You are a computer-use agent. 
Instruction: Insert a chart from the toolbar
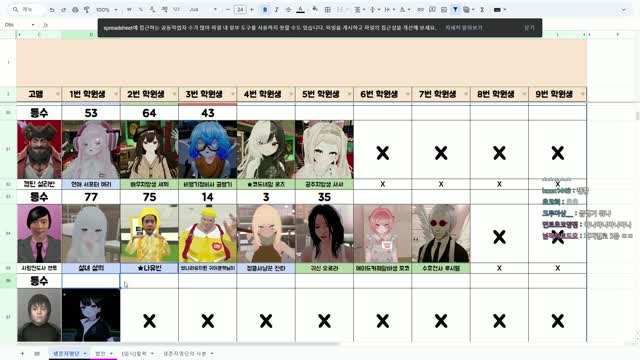(444, 9)
